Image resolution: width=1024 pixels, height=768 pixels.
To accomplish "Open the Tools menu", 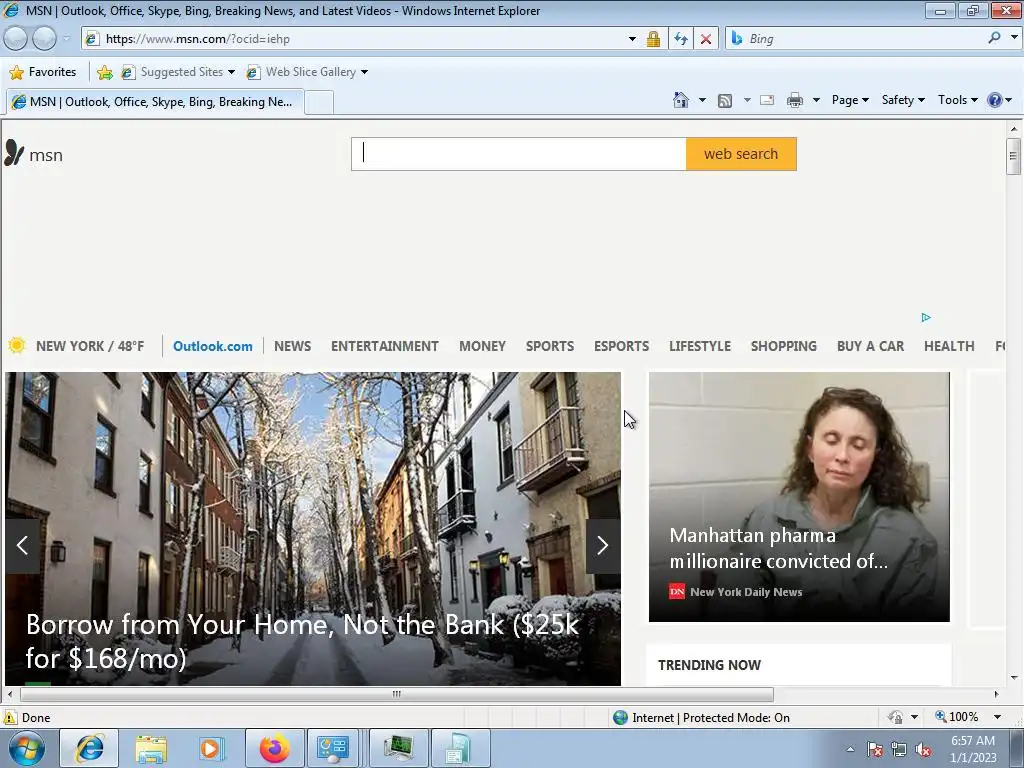I will coord(957,100).
